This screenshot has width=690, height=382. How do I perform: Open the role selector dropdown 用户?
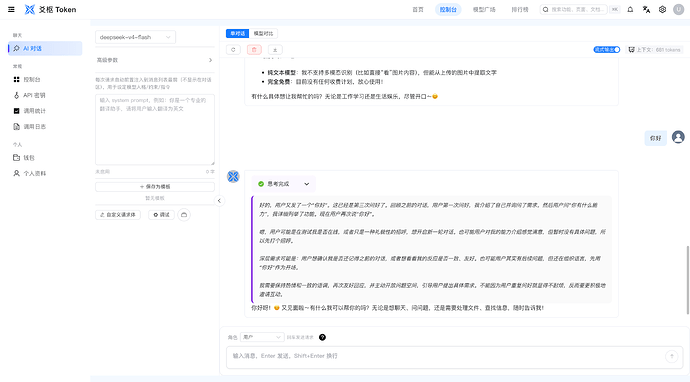(x=262, y=337)
